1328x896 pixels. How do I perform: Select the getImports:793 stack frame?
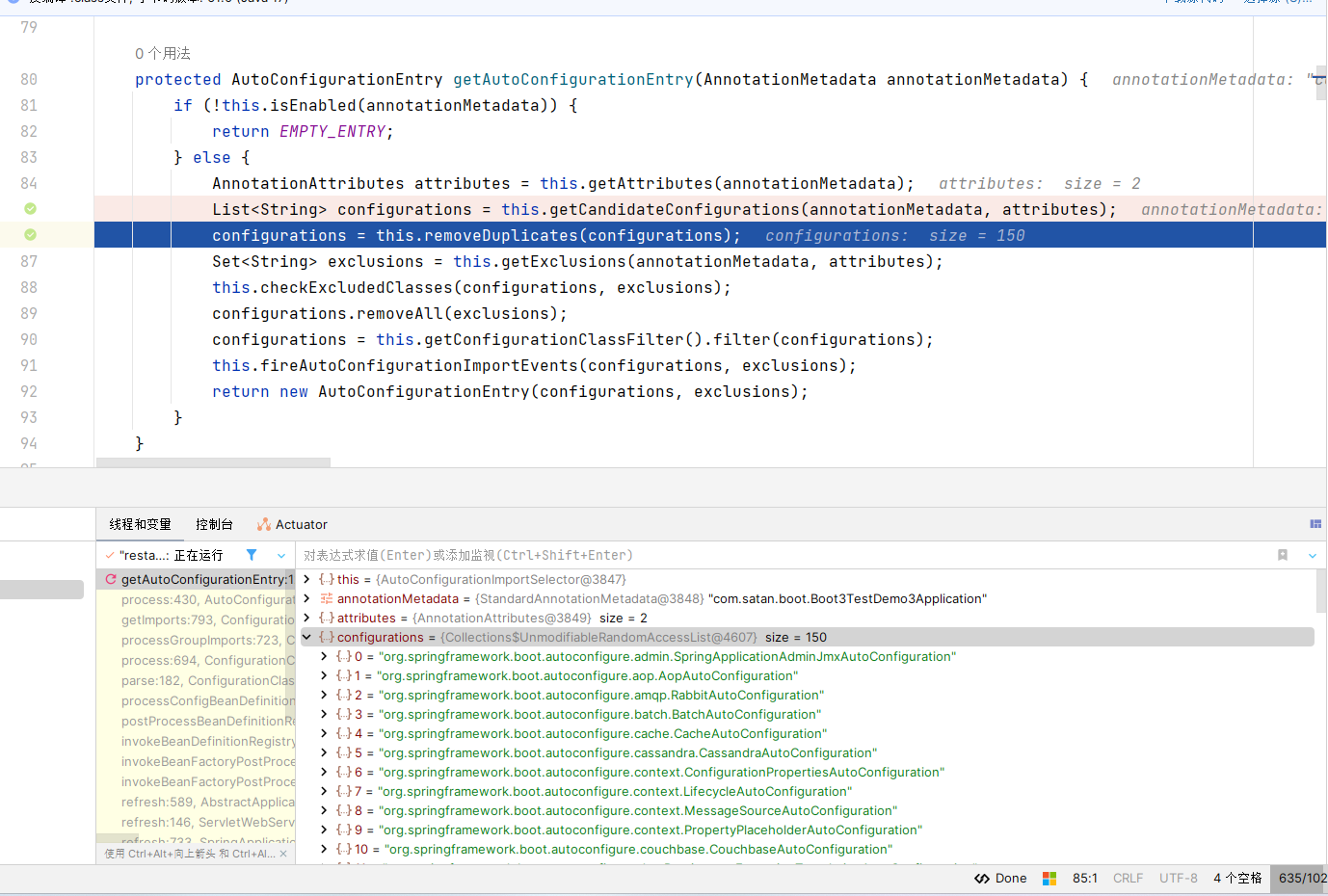196,619
